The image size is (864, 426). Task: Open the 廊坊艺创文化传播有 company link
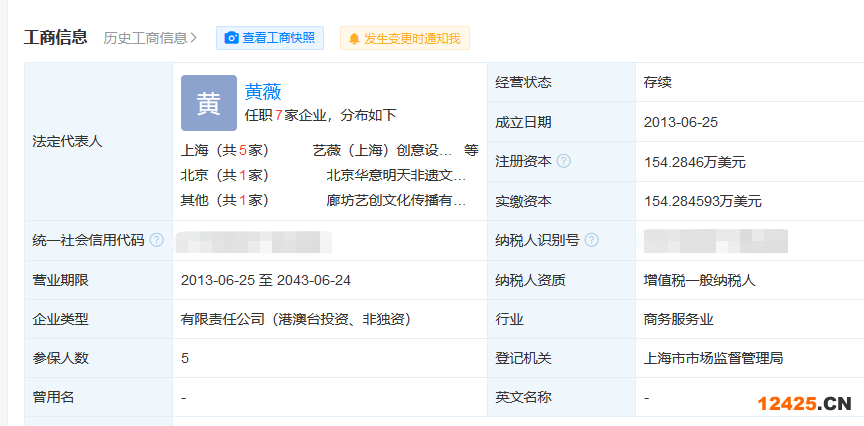point(396,200)
